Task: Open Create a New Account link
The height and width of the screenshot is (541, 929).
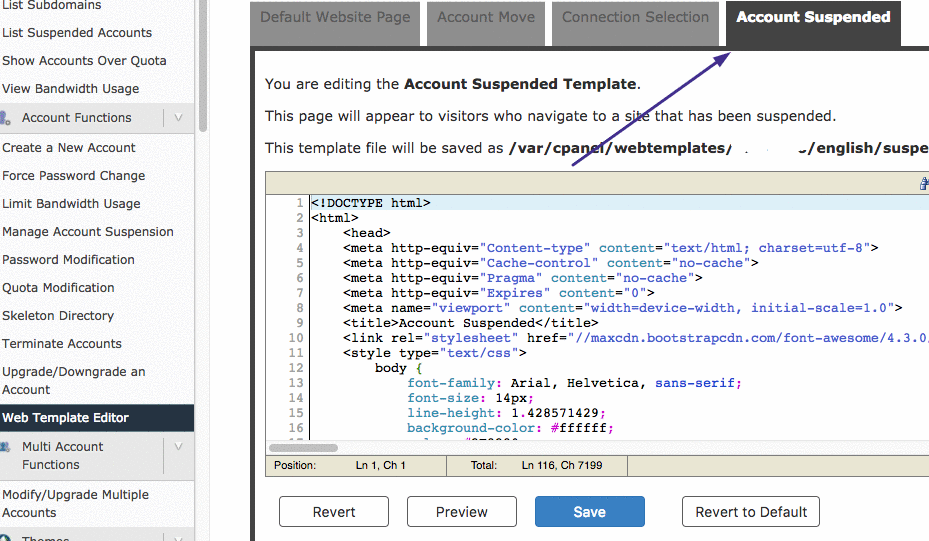Action: 69,148
